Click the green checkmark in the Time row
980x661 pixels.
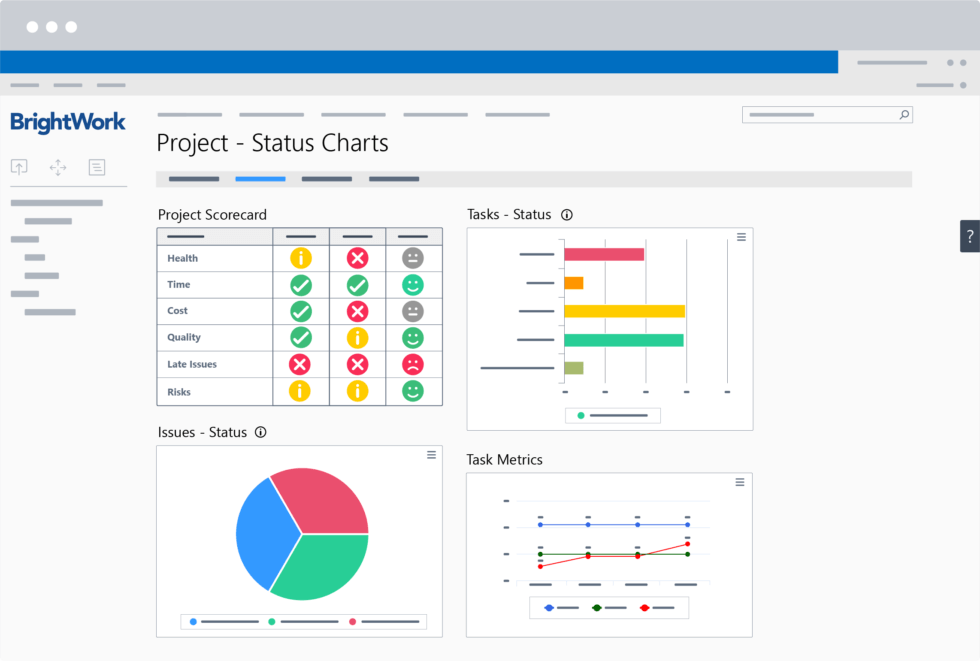point(299,284)
